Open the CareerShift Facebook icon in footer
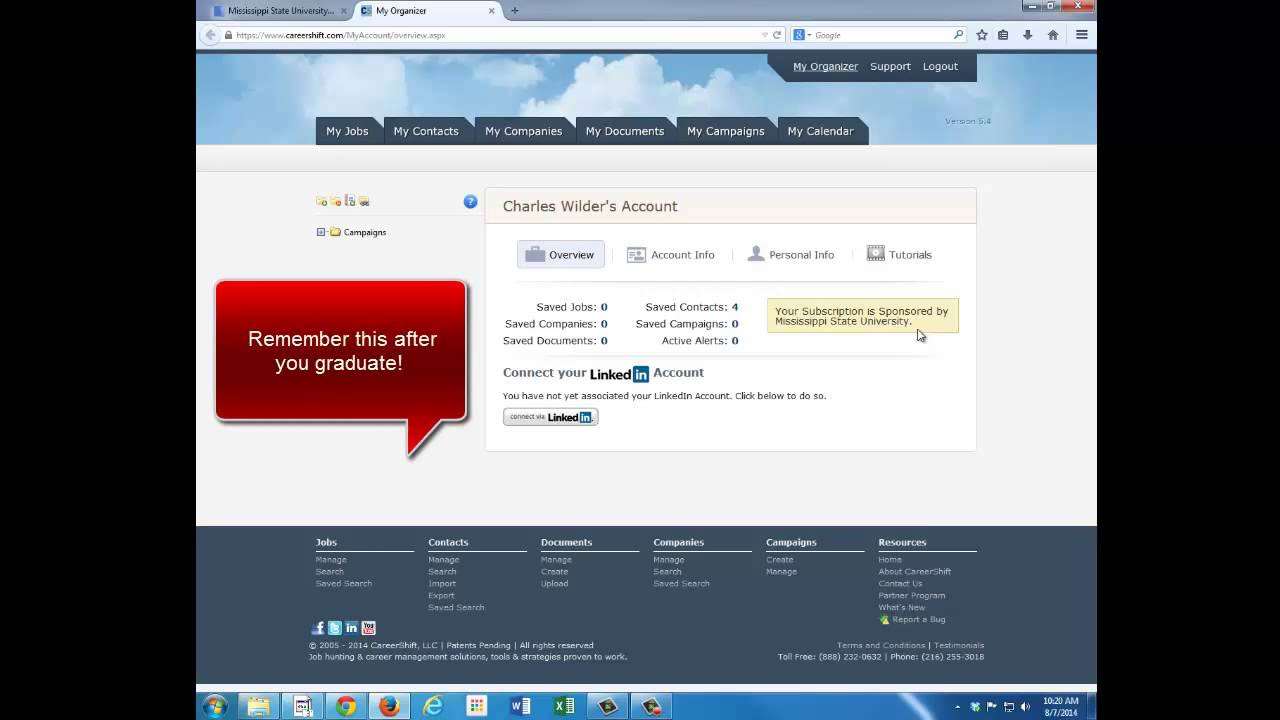 [x=318, y=628]
